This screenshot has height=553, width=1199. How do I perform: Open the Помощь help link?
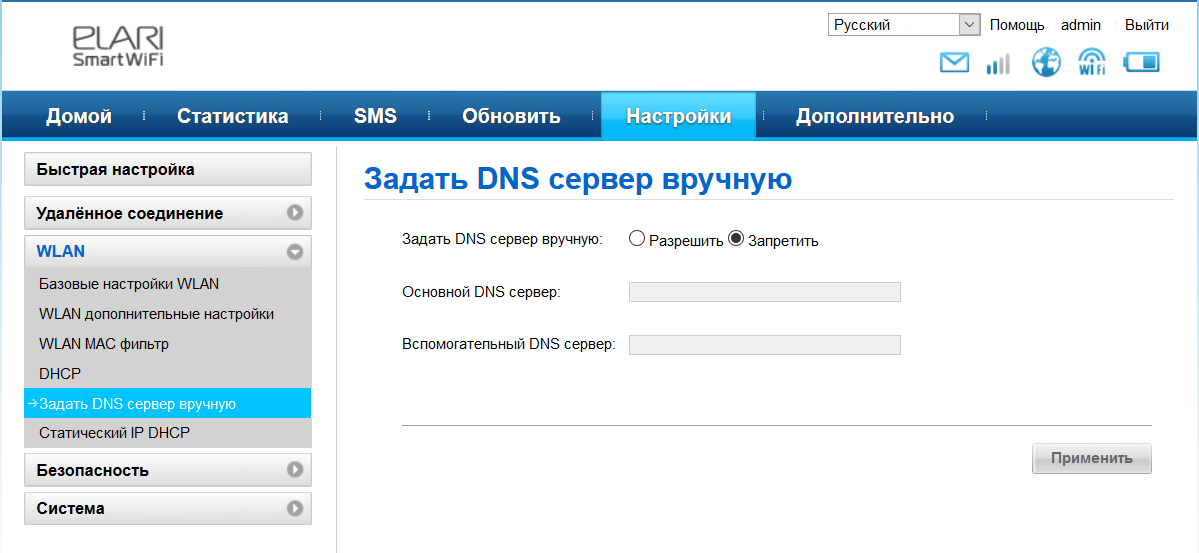1016,25
